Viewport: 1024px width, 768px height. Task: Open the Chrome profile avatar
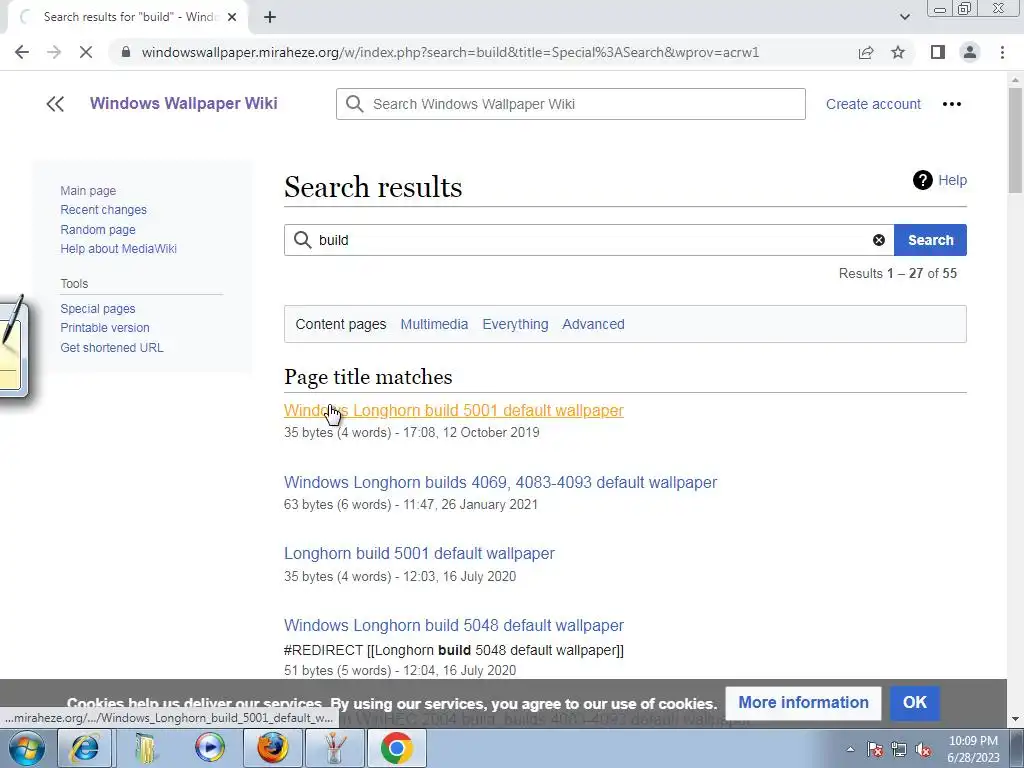pyautogui.click(x=970, y=52)
